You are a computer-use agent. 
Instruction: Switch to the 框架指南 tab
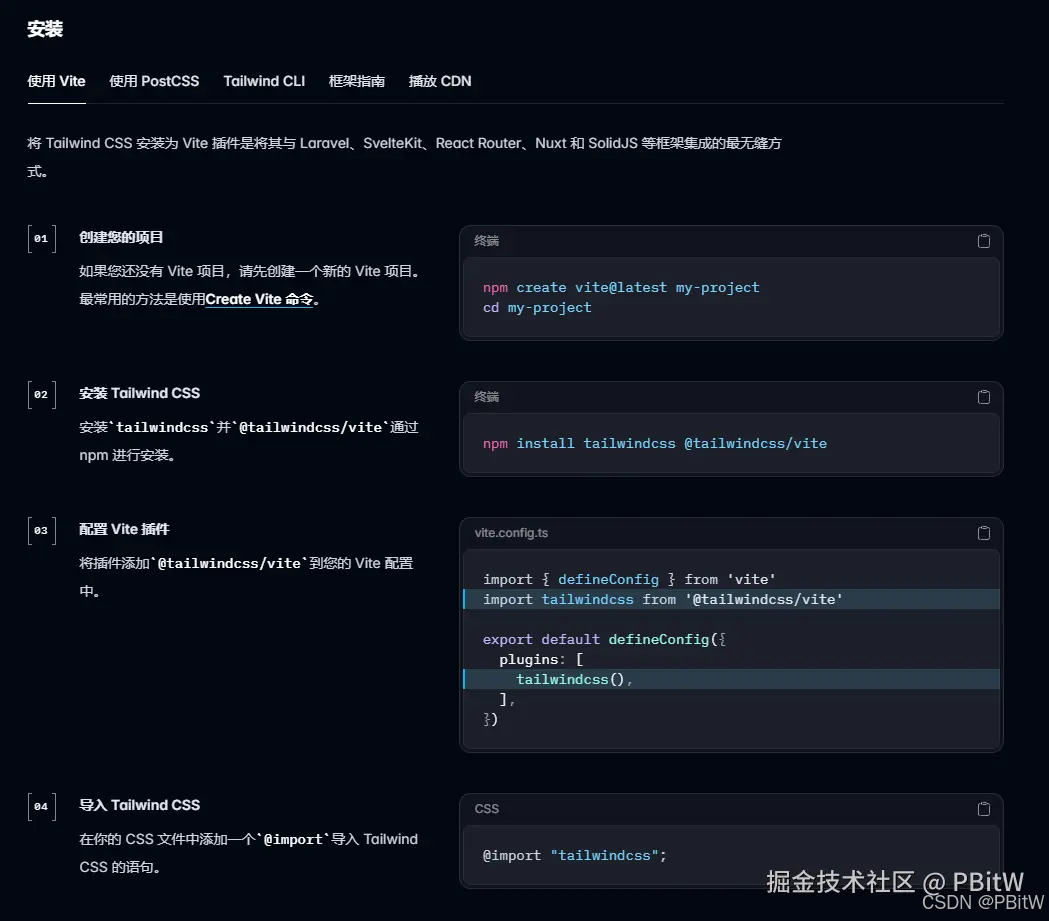pyautogui.click(x=357, y=81)
